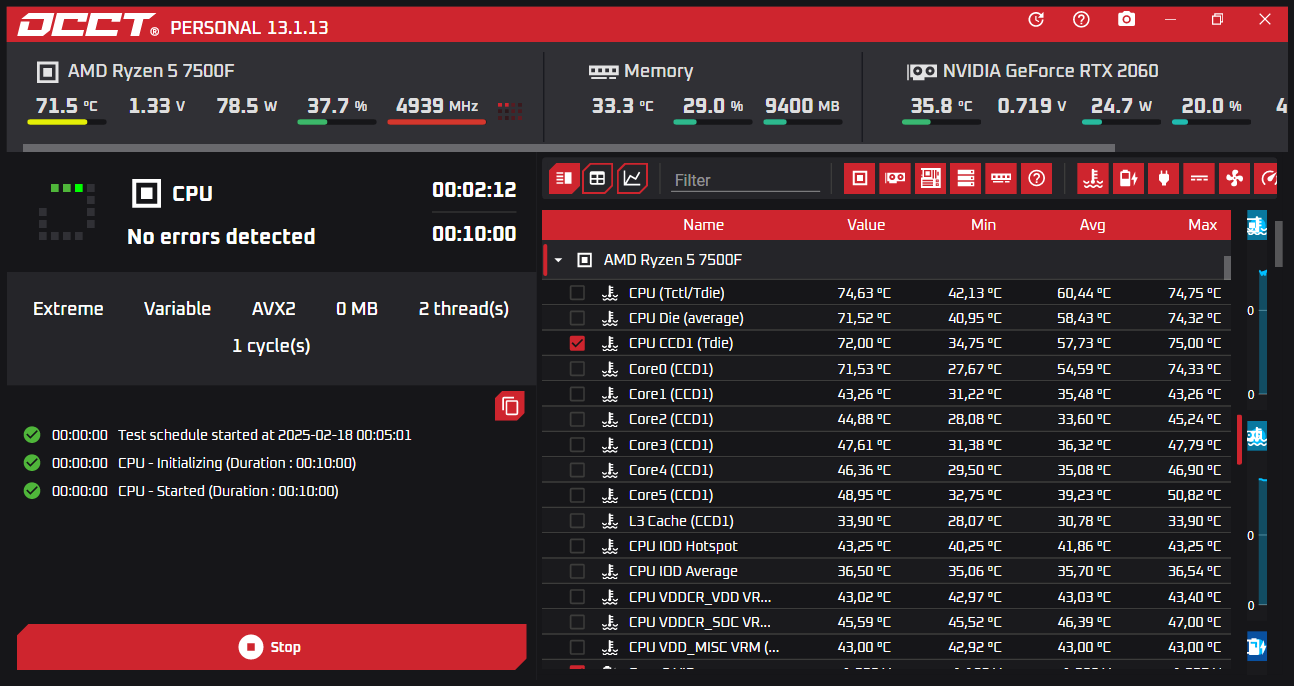
Task: Open the help question mark in title bar
Action: [1081, 20]
